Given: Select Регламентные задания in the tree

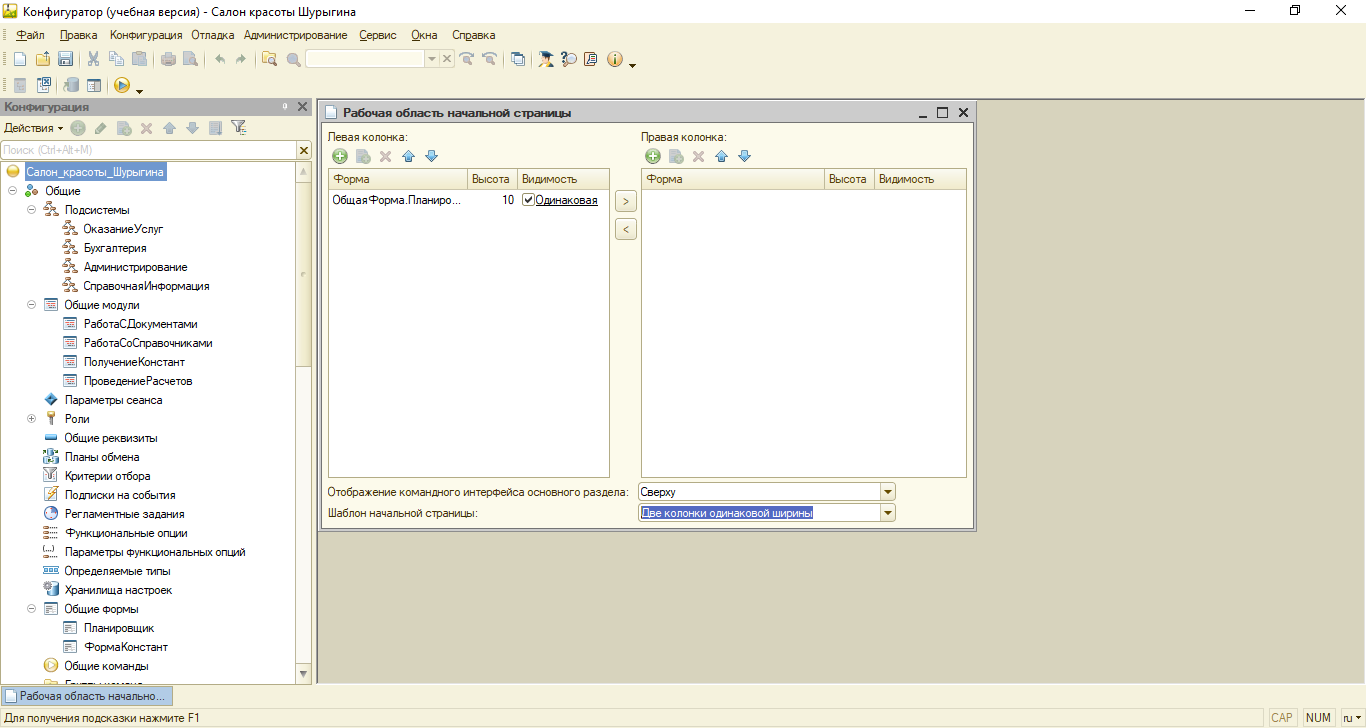Looking at the screenshot, I should click(124, 514).
